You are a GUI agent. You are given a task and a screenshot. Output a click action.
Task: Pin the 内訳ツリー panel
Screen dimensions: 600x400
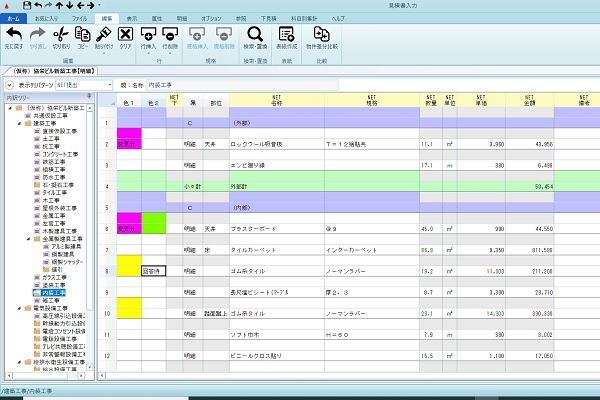[89, 96]
